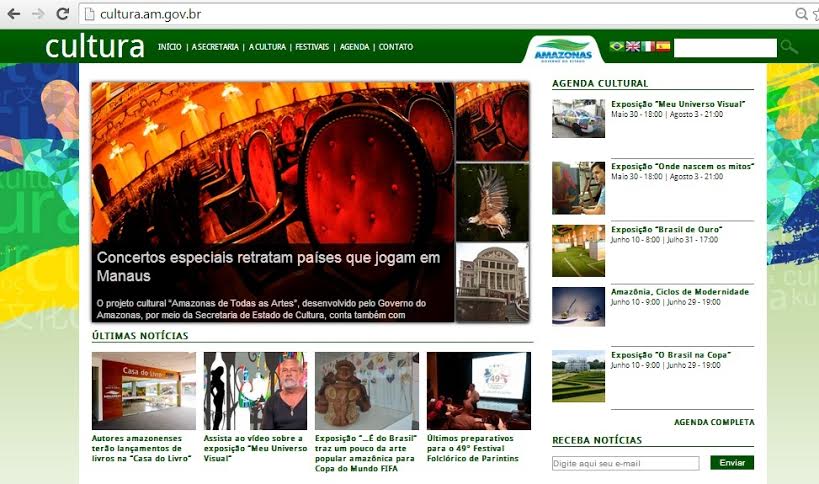Click painted car thumbnail in agenda

point(578,119)
